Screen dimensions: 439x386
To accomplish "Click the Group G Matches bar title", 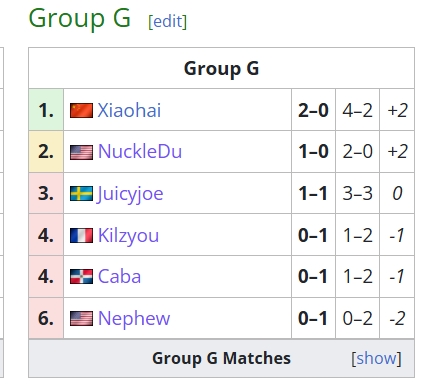I will pos(221,358).
